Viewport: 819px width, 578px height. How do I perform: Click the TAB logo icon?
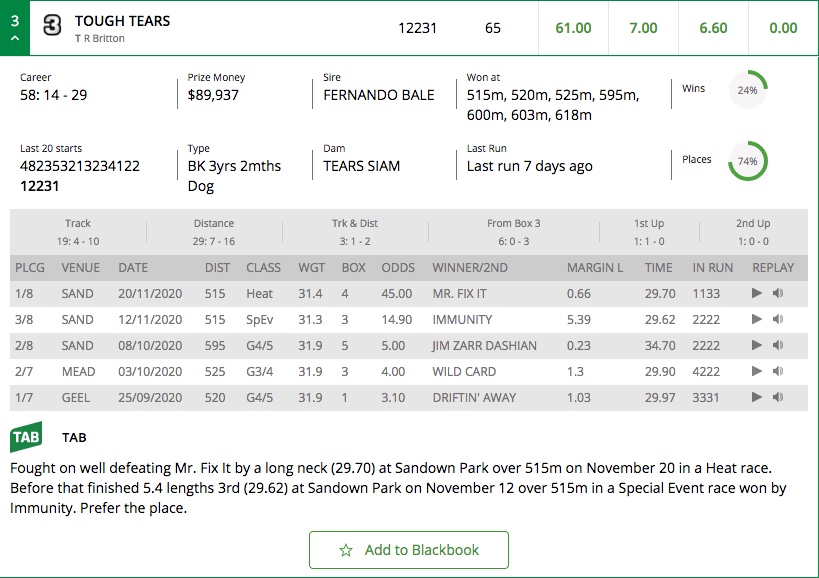(x=26, y=437)
